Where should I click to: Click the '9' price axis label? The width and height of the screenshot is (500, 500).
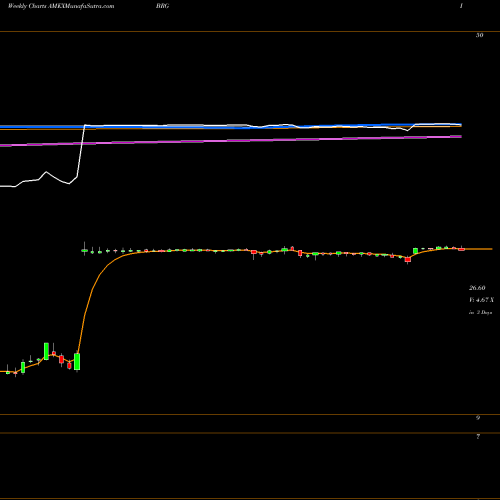(x=478, y=417)
